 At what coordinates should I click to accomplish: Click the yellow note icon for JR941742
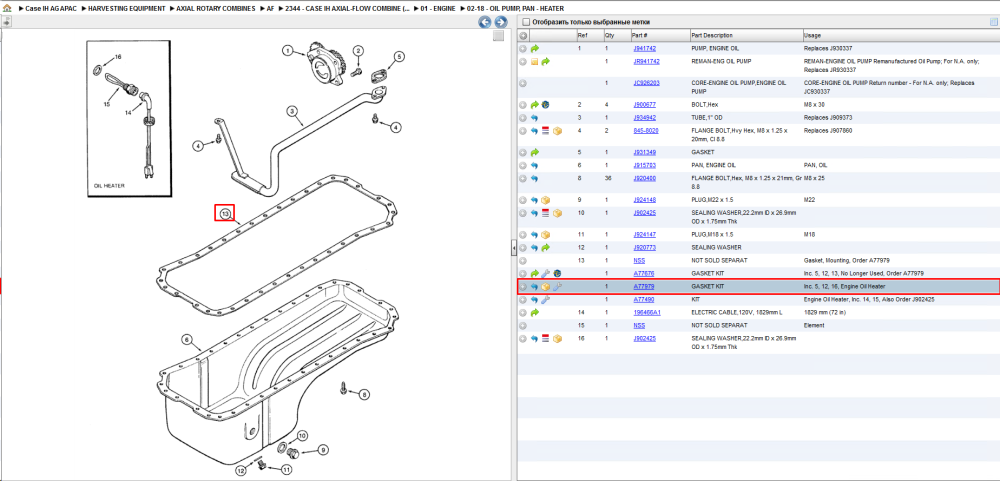pos(534,62)
